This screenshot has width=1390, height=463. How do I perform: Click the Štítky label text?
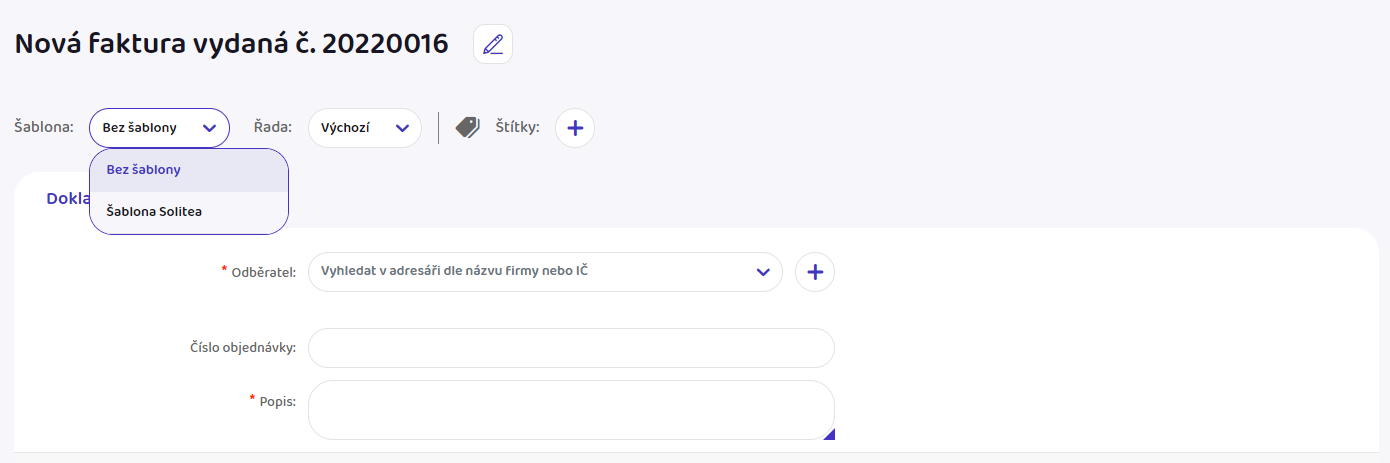[x=518, y=127]
